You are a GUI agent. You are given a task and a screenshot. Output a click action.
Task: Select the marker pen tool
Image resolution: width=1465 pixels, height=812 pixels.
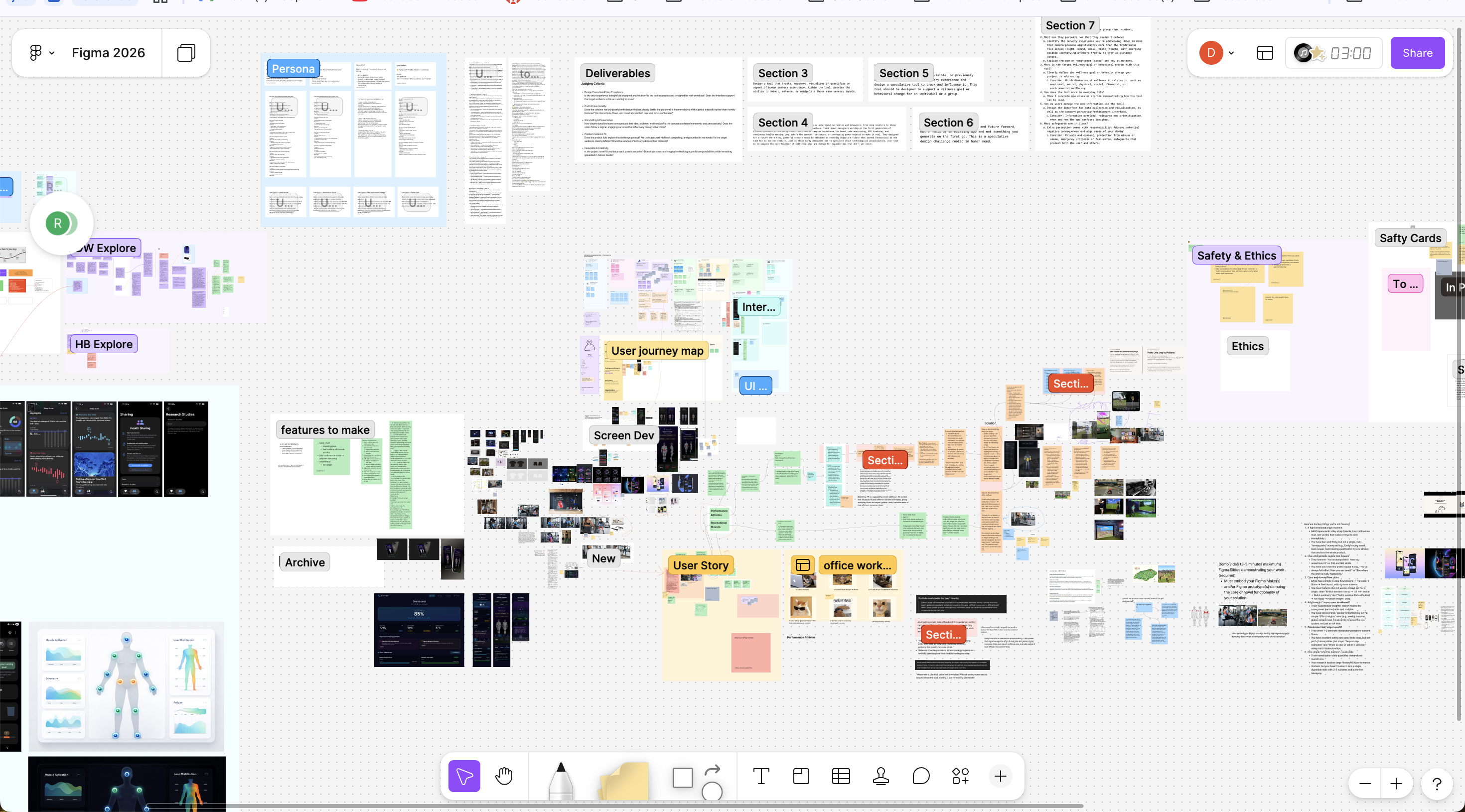tap(561, 779)
